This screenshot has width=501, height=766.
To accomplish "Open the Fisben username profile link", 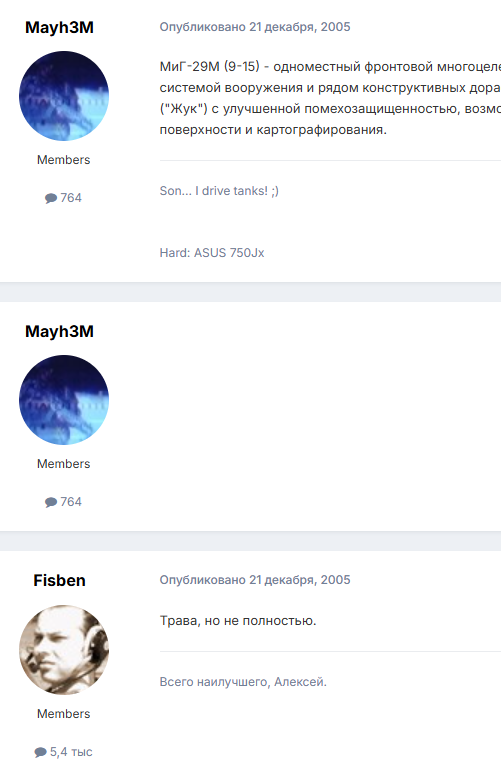I will coord(60,580).
